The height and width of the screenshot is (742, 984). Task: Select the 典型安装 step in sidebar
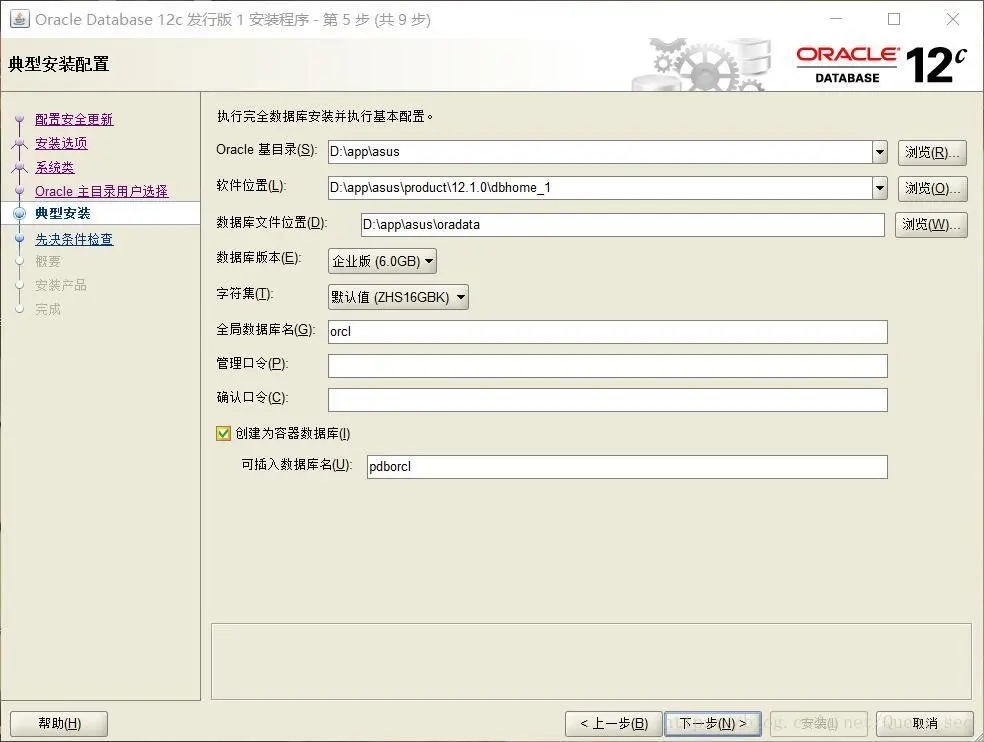pyautogui.click(x=63, y=213)
